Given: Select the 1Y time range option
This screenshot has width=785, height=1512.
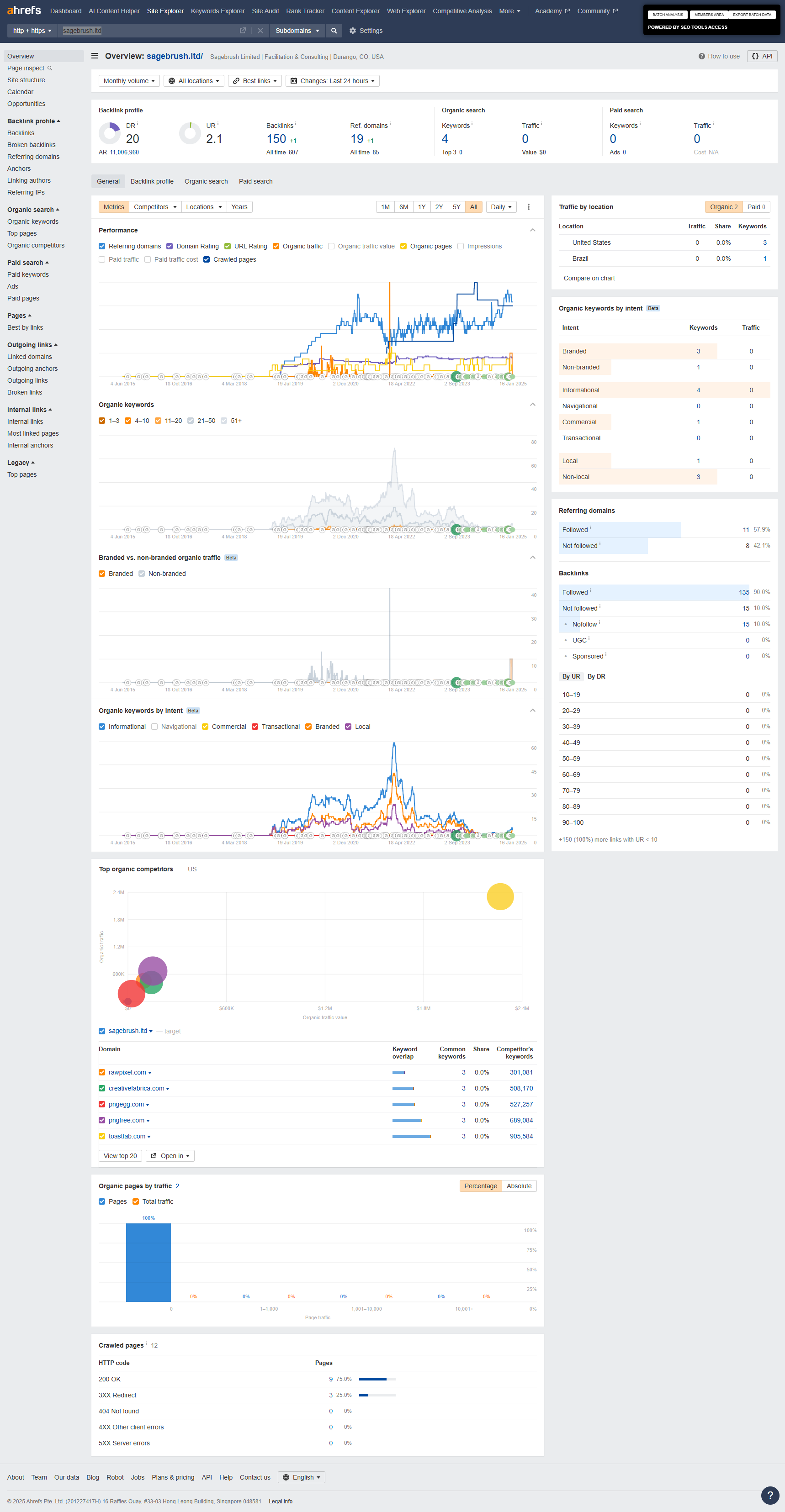Looking at the screenshot, I should [x=422, y=207].
